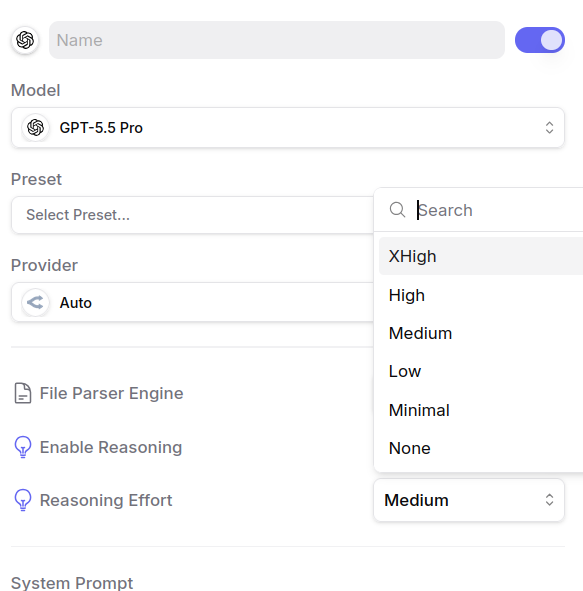Click the Enable Reasoning lightbulb icon
The image size is (583, 591).
tap(23, 447)
